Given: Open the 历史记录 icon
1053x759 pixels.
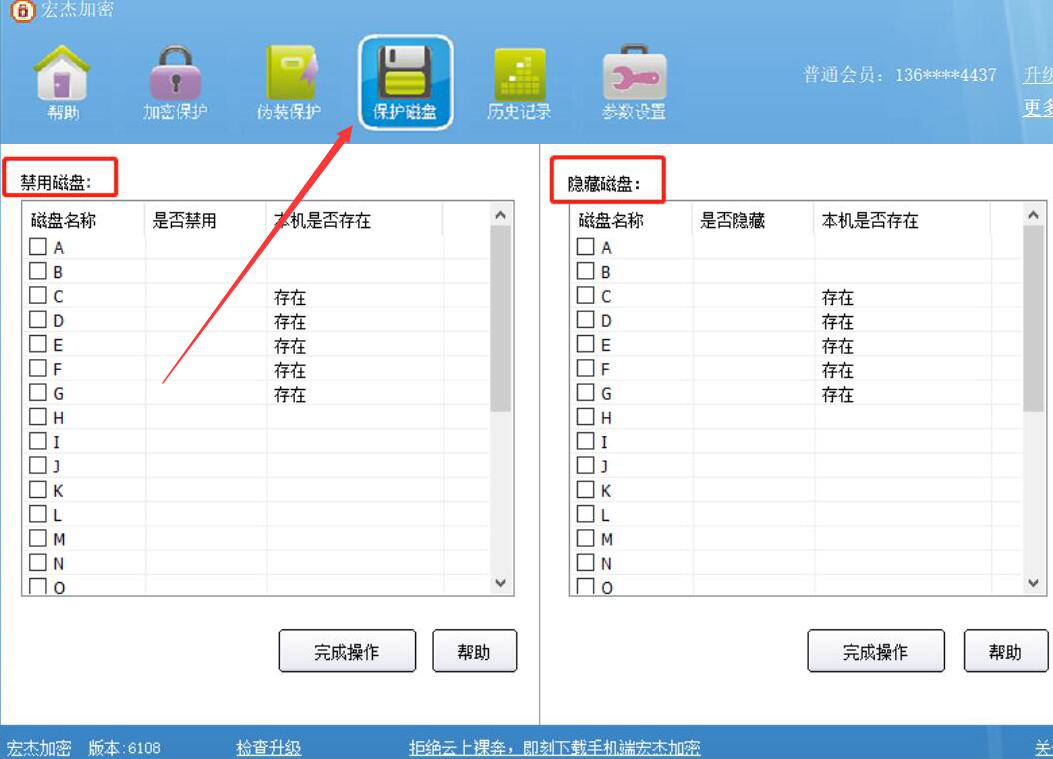Looking at the screenshot, I should [519, 83].
